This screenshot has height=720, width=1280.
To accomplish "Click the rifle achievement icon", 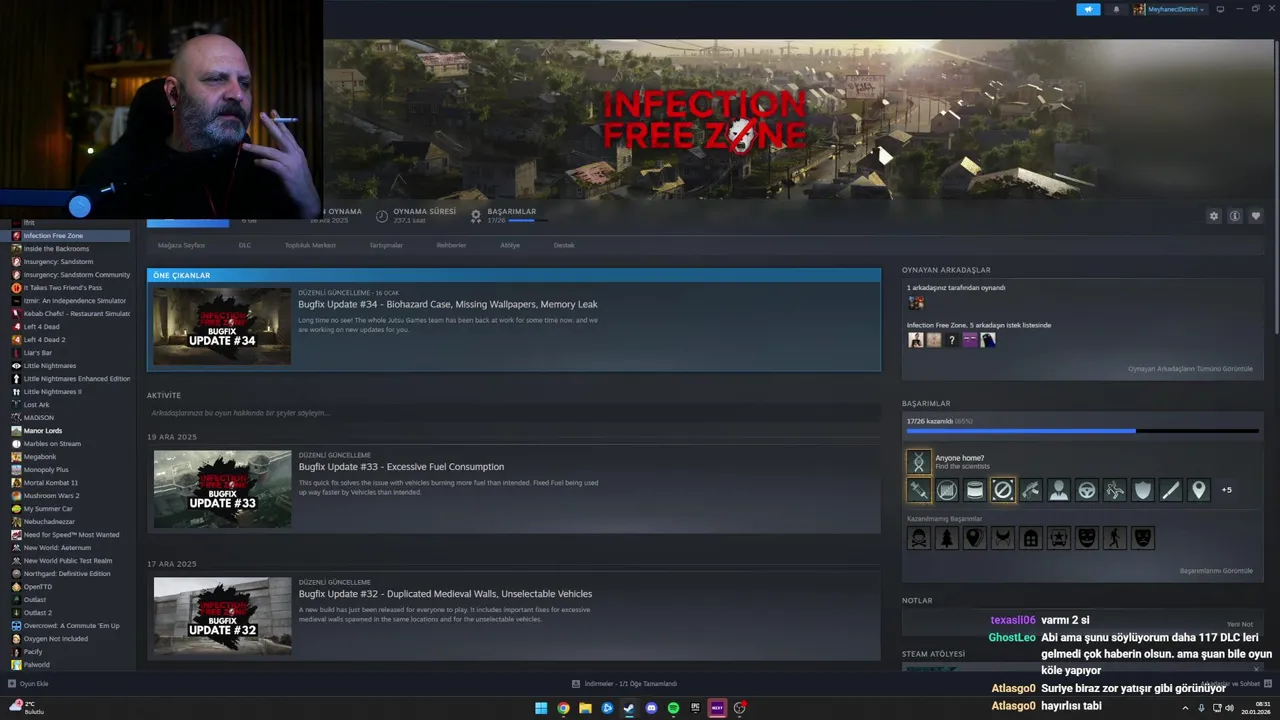I will pyautogui.click(x=1031, y=490).
